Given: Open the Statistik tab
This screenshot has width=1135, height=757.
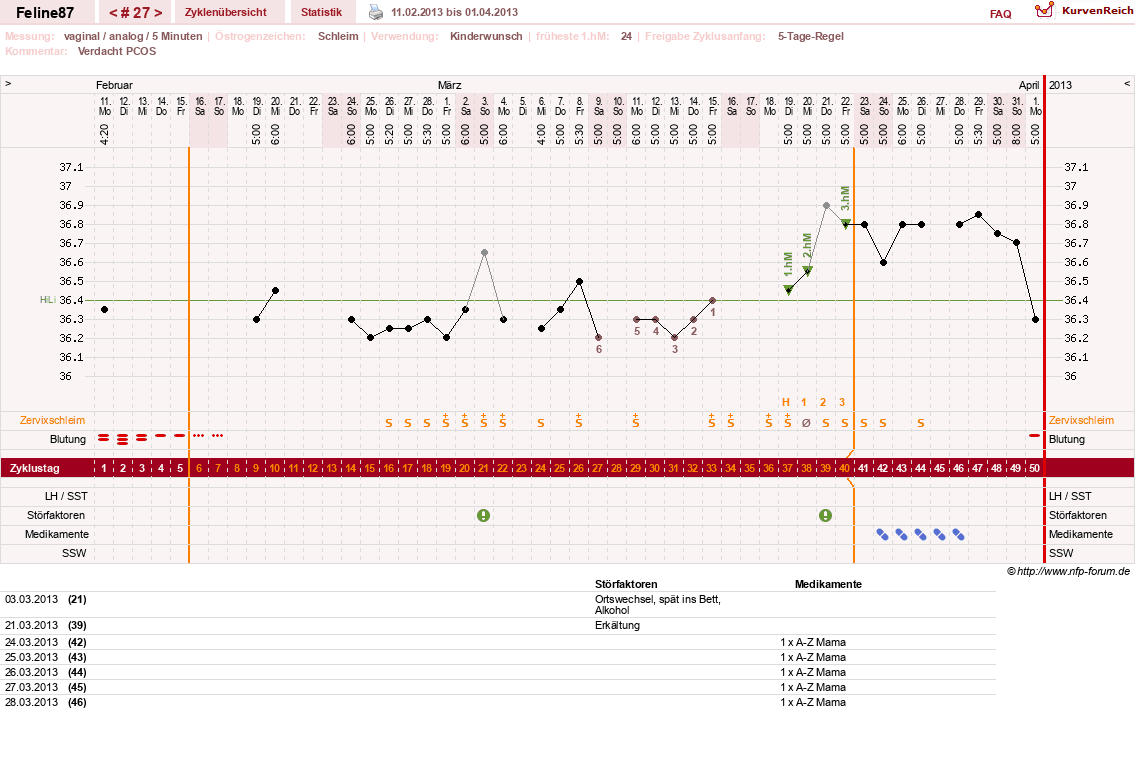Looking at the screenshot, I should click(321, 12).
